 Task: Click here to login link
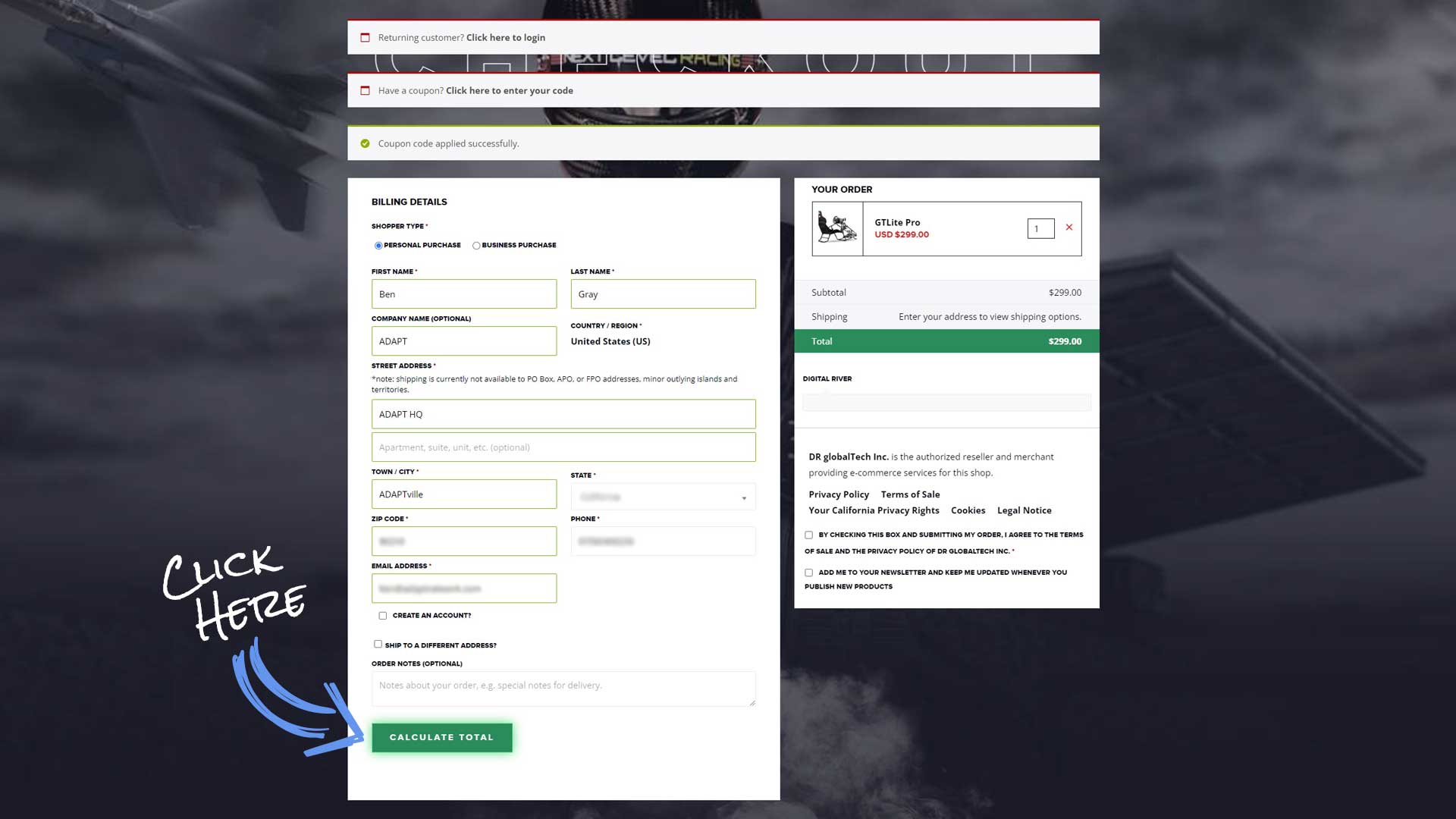coord(505,37)
